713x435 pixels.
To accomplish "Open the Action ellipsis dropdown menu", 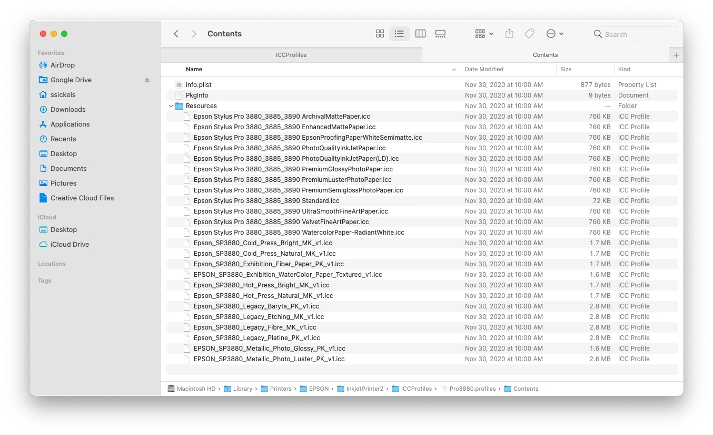I will (554, 34).
